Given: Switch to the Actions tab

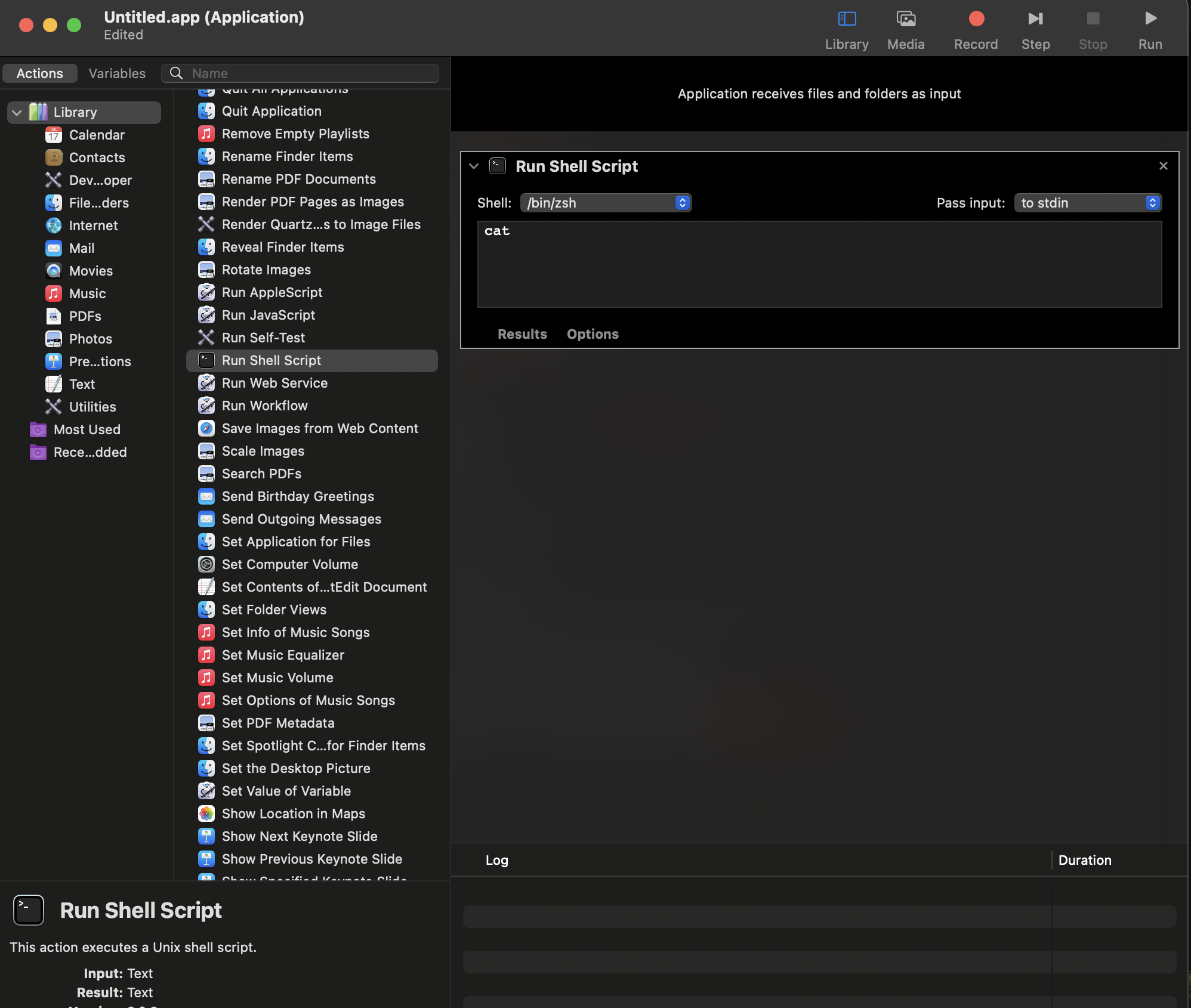Looking at the screenshot, I should pos(39,73).
